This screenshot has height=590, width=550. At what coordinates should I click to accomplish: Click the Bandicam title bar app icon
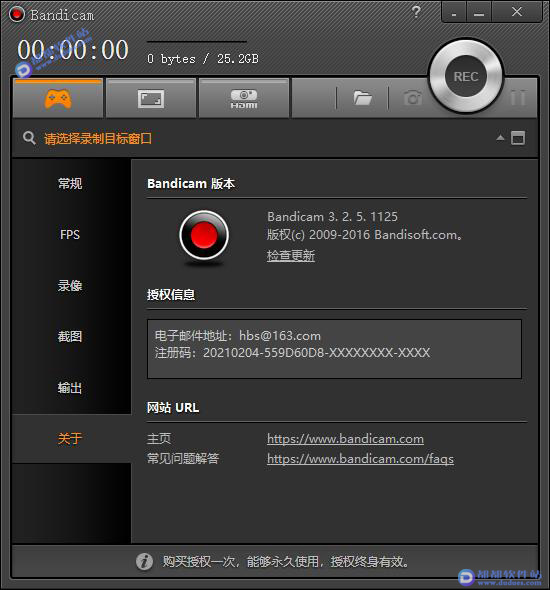tap(17, 14)
